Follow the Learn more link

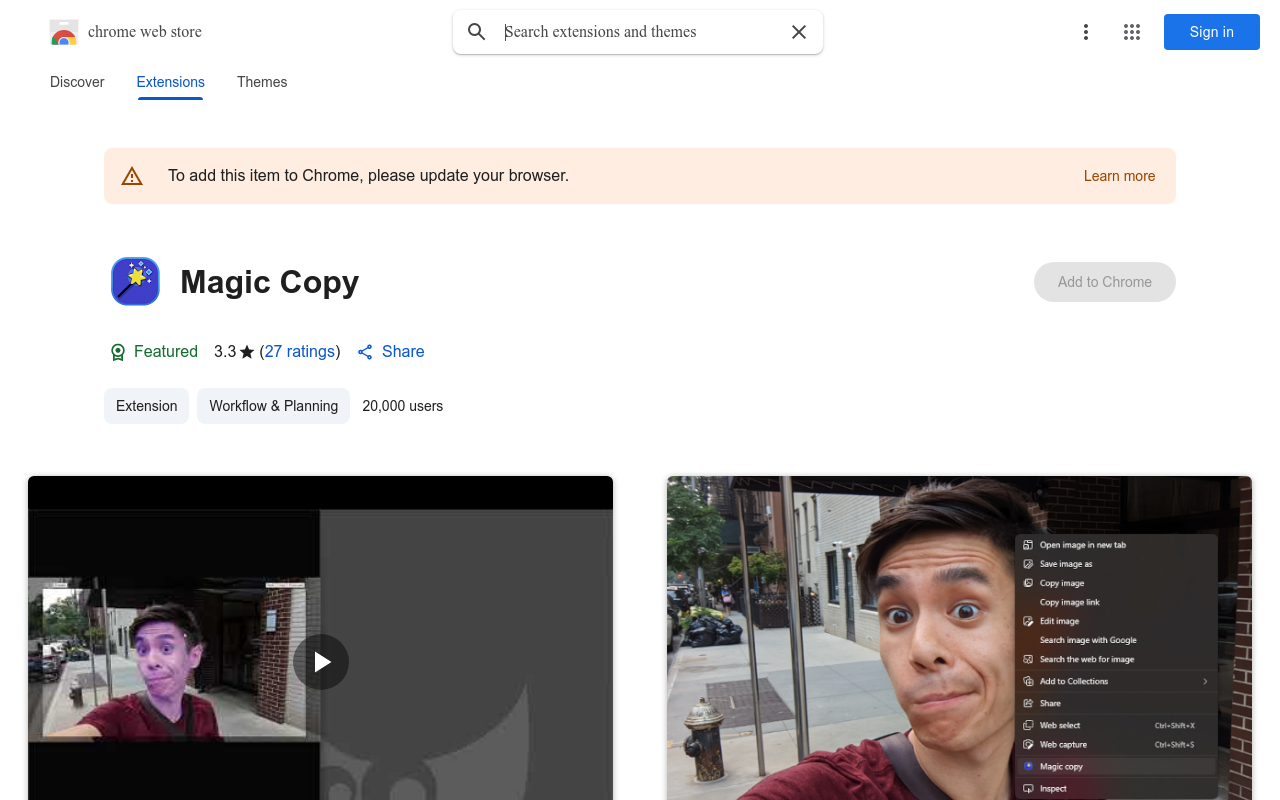1119,176
